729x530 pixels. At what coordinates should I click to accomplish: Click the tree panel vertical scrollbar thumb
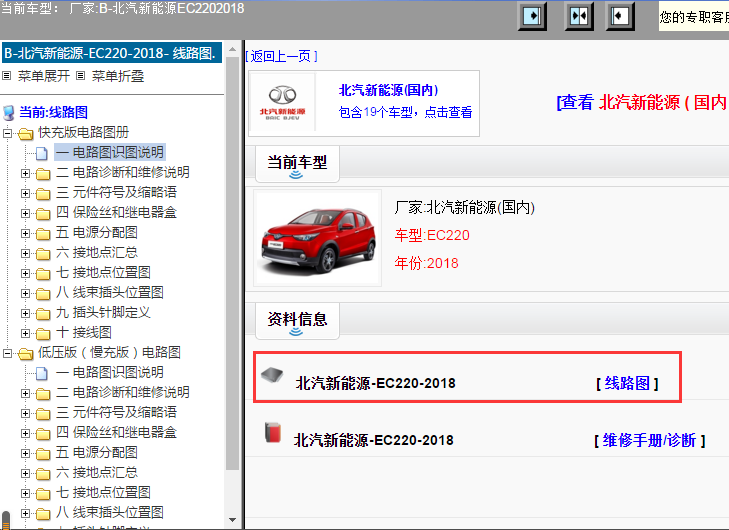[x=232, y=263]
